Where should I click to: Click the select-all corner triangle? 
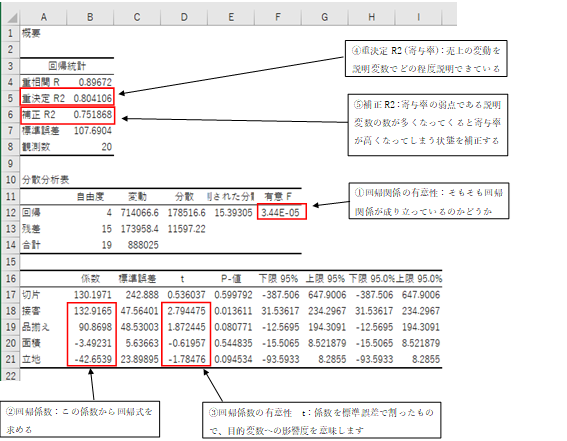[x=11, y=17]
